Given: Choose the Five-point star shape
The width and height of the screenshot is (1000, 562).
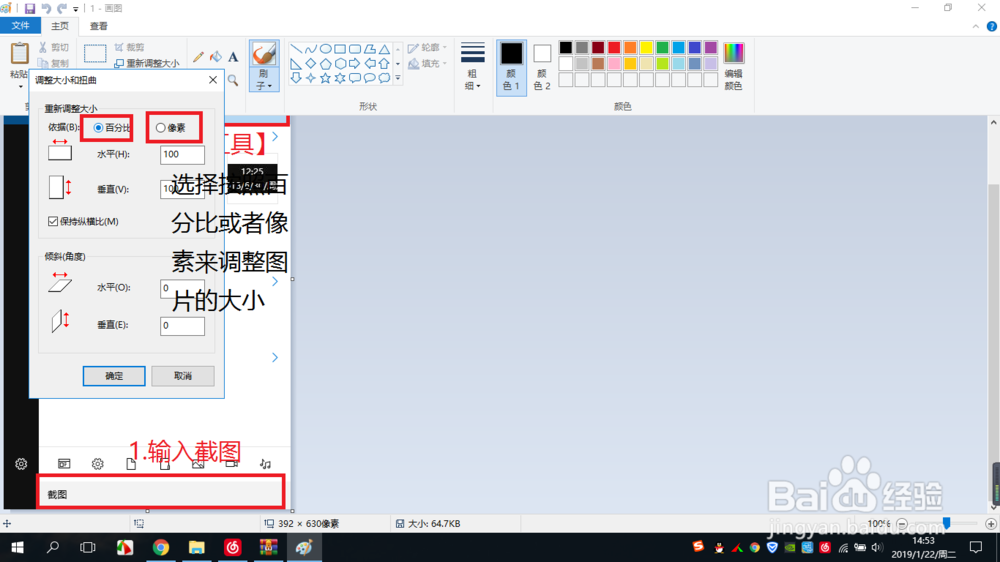Looking at the screenshot, I should (x=325, y=78).
